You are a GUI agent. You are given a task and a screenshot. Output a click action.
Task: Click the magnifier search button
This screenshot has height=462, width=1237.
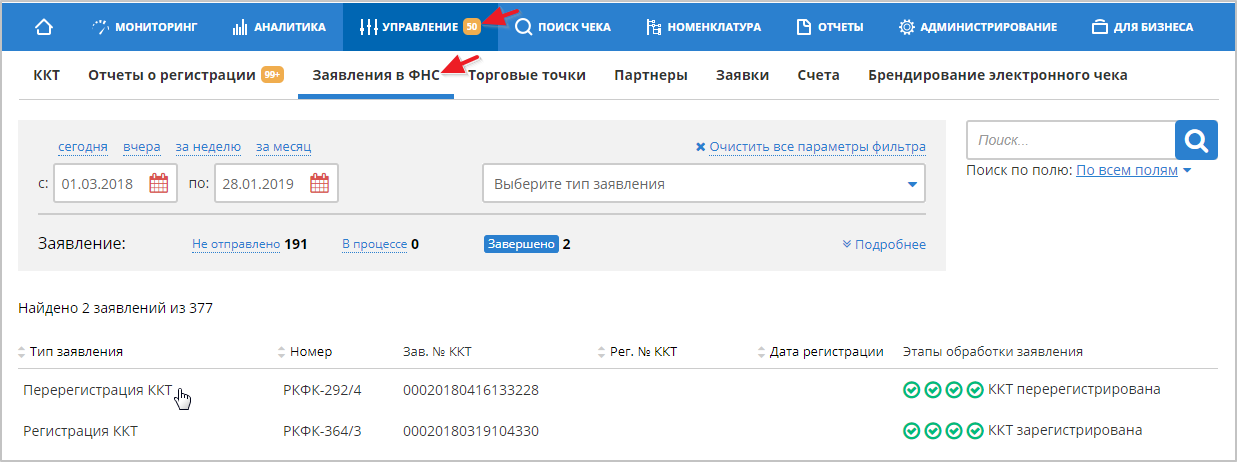1196,141
